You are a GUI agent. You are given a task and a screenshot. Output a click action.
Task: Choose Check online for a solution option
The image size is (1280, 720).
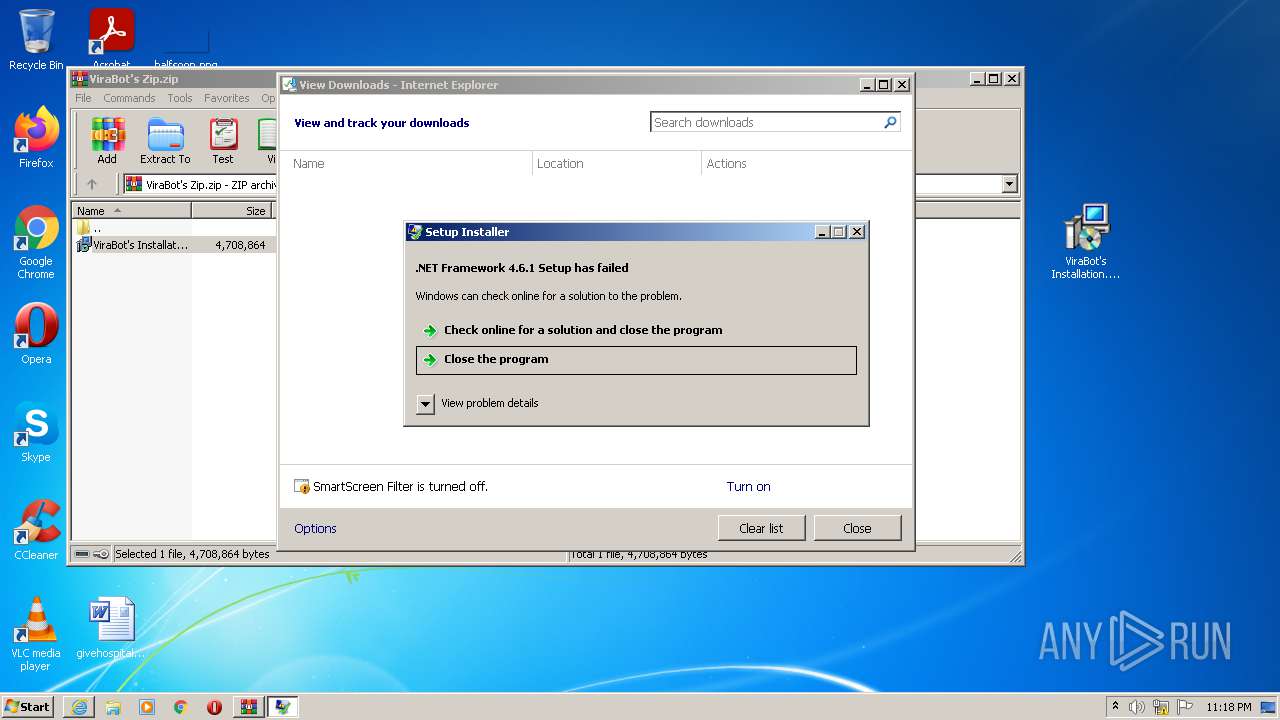pos(636,330)
